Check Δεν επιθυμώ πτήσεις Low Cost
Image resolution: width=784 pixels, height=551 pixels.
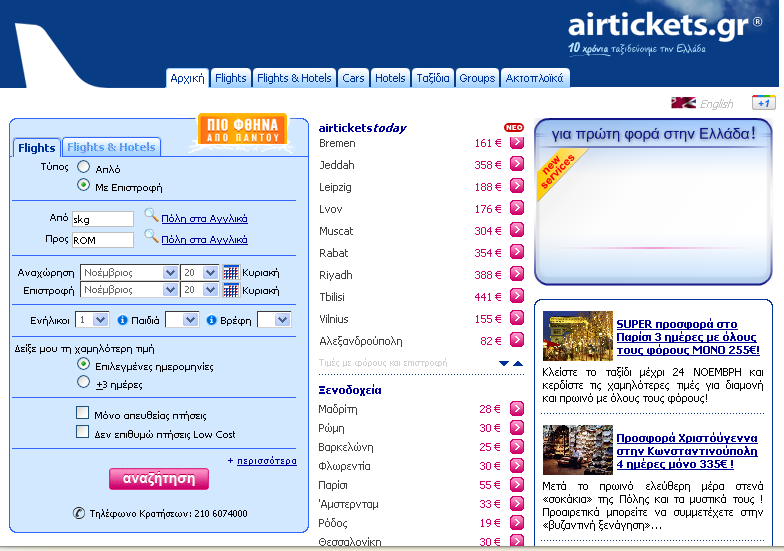pyautogui.click(x=82, y=432)
